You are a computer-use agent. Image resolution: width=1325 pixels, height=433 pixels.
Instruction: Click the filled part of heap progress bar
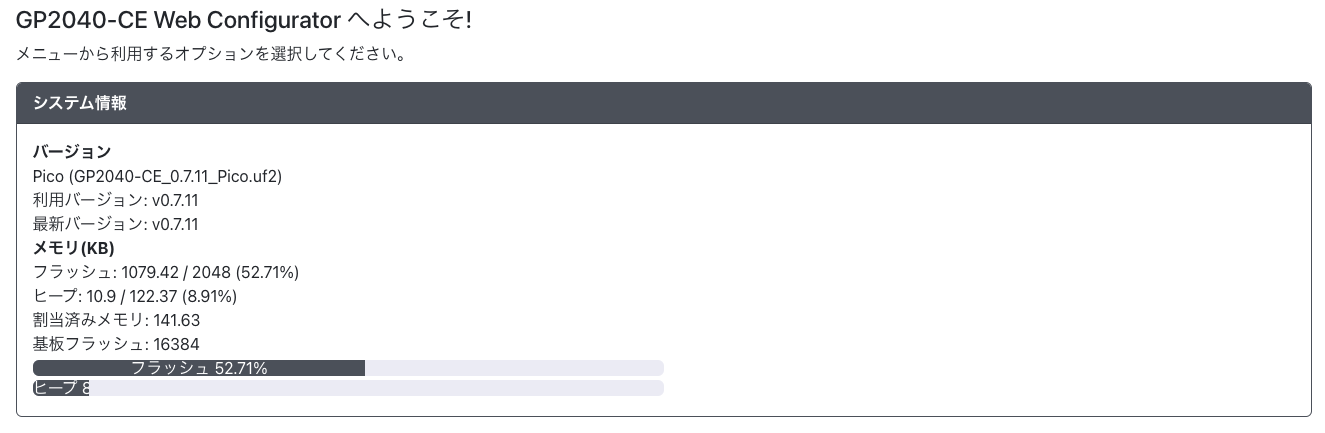tap(61, 388)
